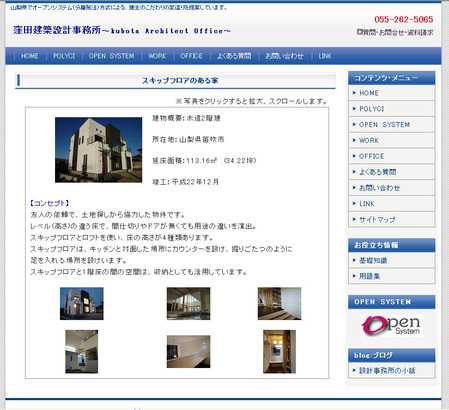This screenshot has width=449, height=410.
Task: Open POLYCI in the top navigation bar
Action: click(64, 56)
